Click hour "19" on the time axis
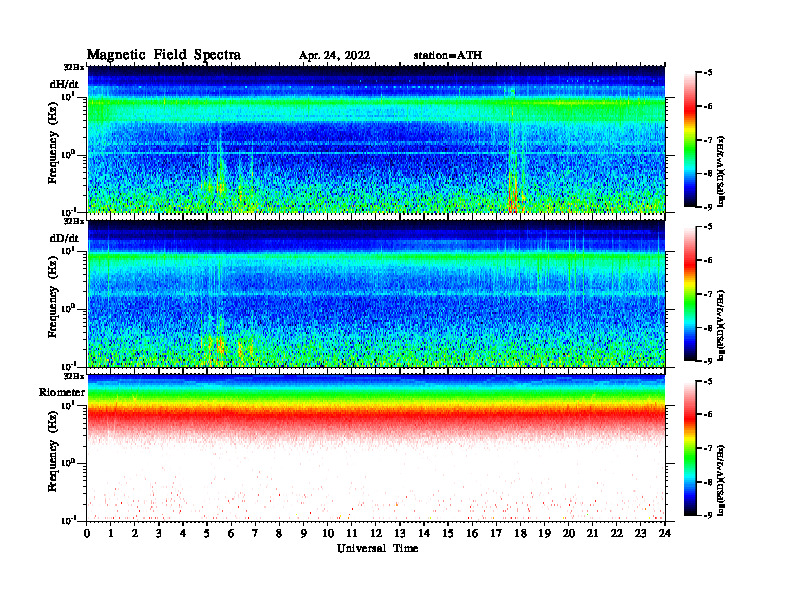Viewport: 792px width, 612px height. pyautogui.click(x=544, y=534)
